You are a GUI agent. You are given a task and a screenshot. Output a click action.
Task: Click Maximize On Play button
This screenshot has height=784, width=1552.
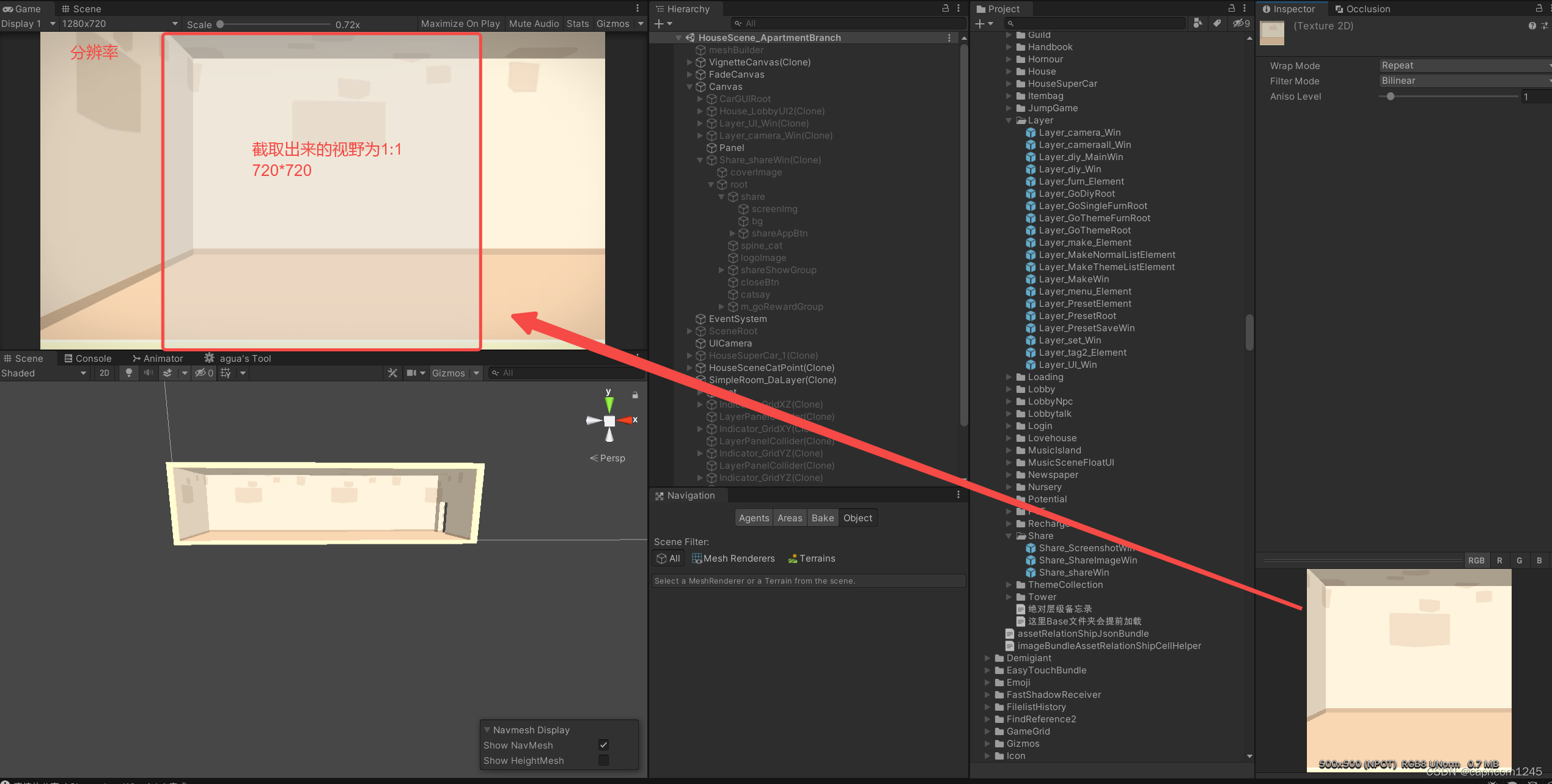pos(460,24)
